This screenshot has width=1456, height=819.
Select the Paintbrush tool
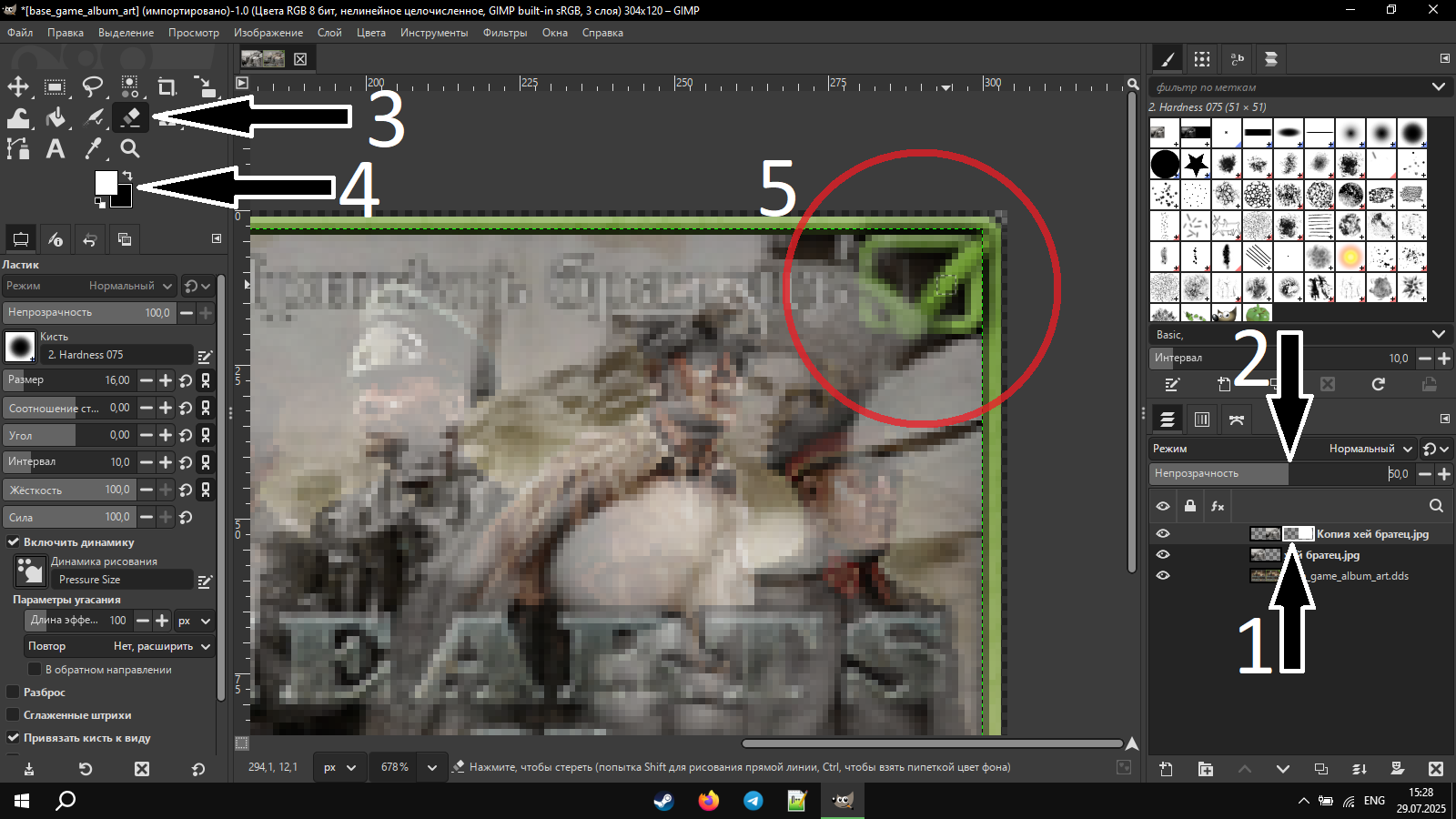(93, 117)
